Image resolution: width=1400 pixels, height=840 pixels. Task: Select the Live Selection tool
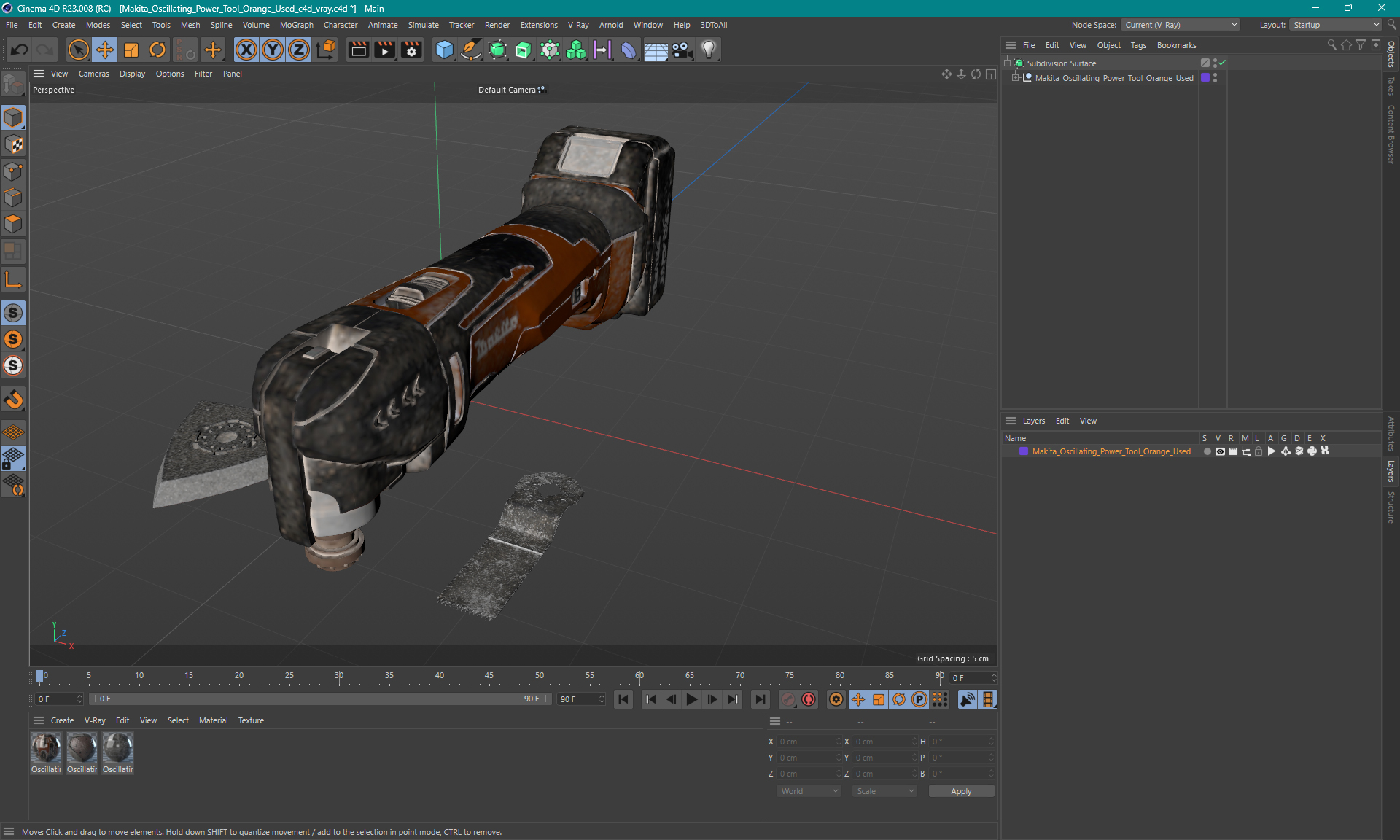pyautogui.click(x=78, y=50)
